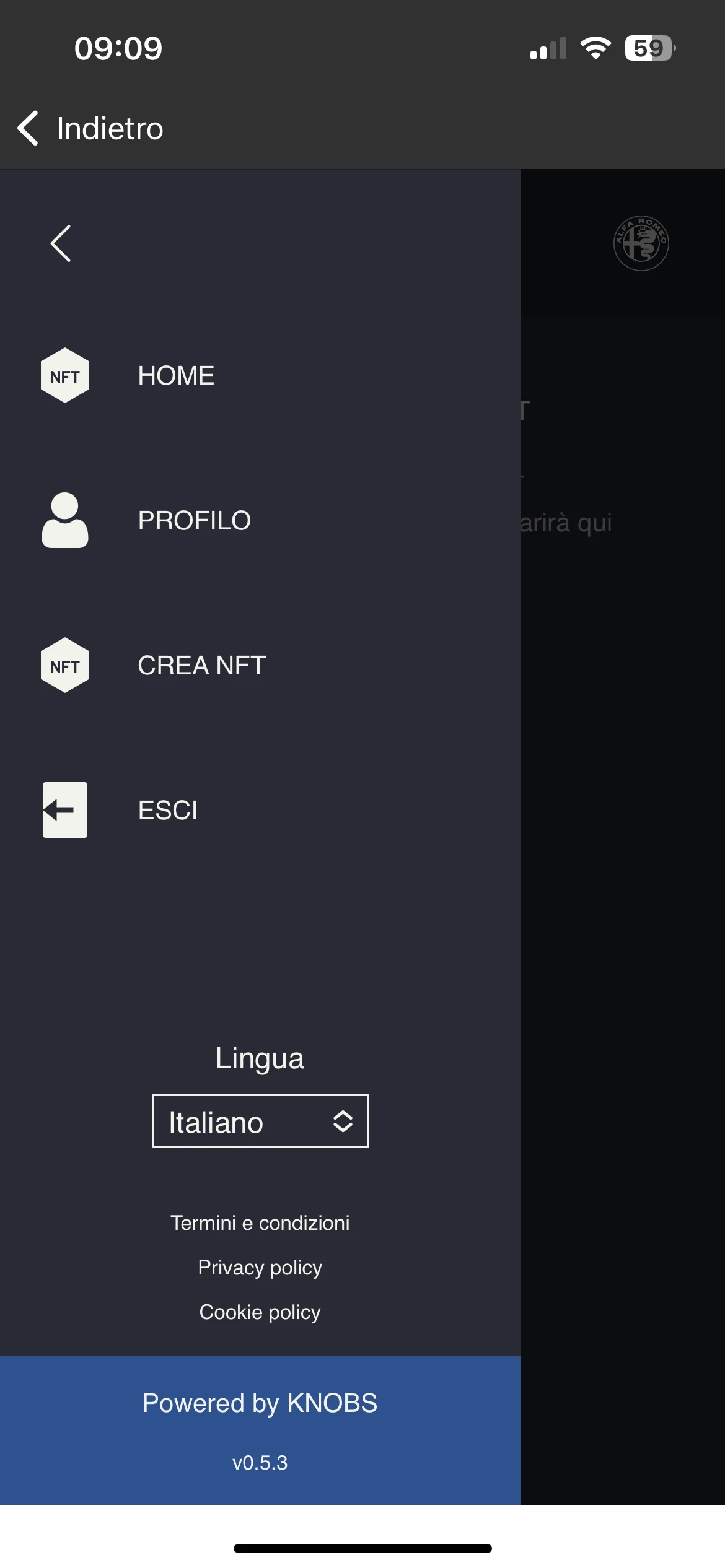Click the NFT hexagon icon beside CREA NFT
This screenshot has height=1568, width=725.
tap(65, 665)
